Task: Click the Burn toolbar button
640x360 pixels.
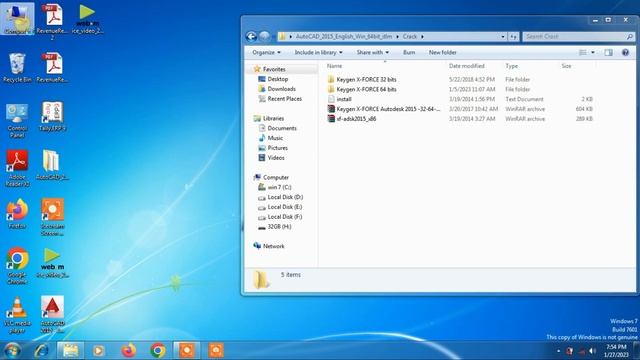Action: click(x=409, y=52)
